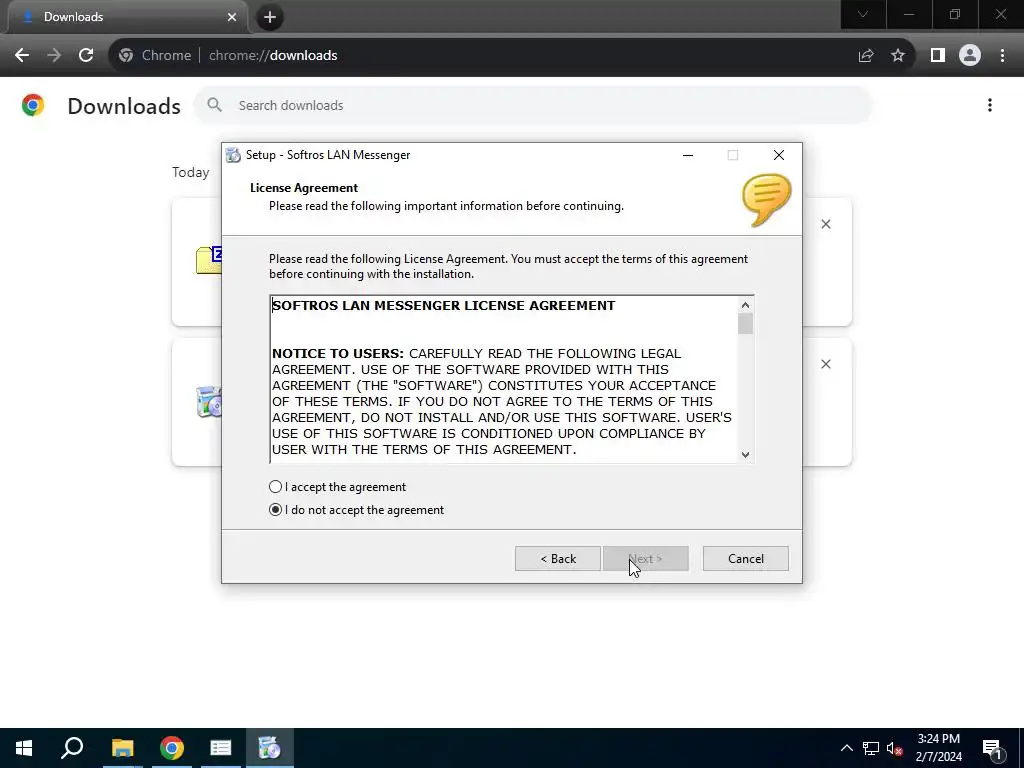The height and width of the screenshot is (768, 1024).
Task: Reload the Chrome downloads page
Action: 86,56
